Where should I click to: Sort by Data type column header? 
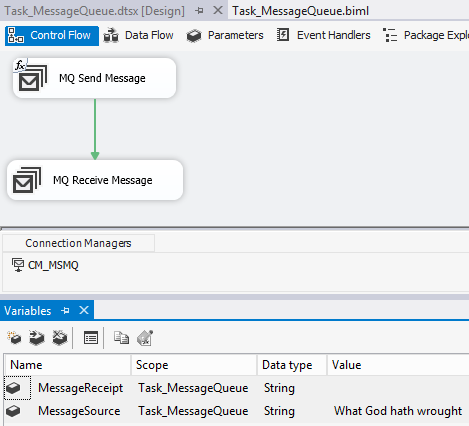pos(292,365)
